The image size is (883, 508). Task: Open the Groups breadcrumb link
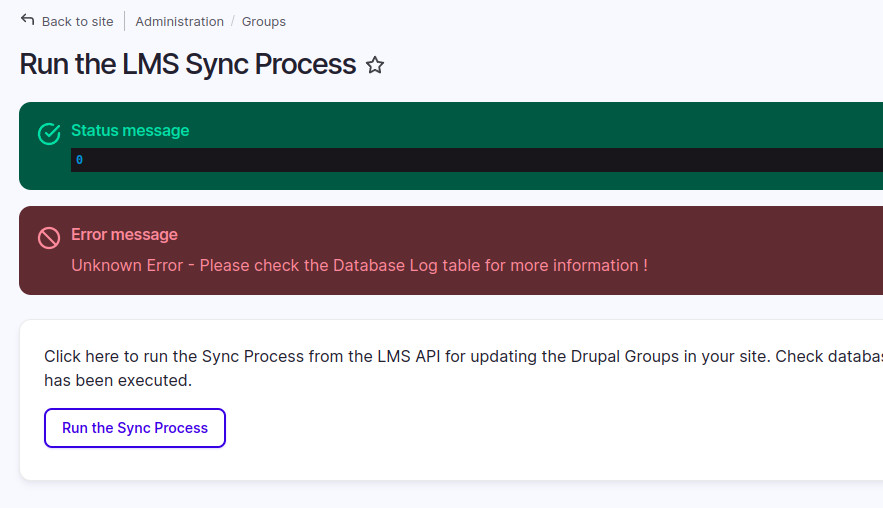264,21
